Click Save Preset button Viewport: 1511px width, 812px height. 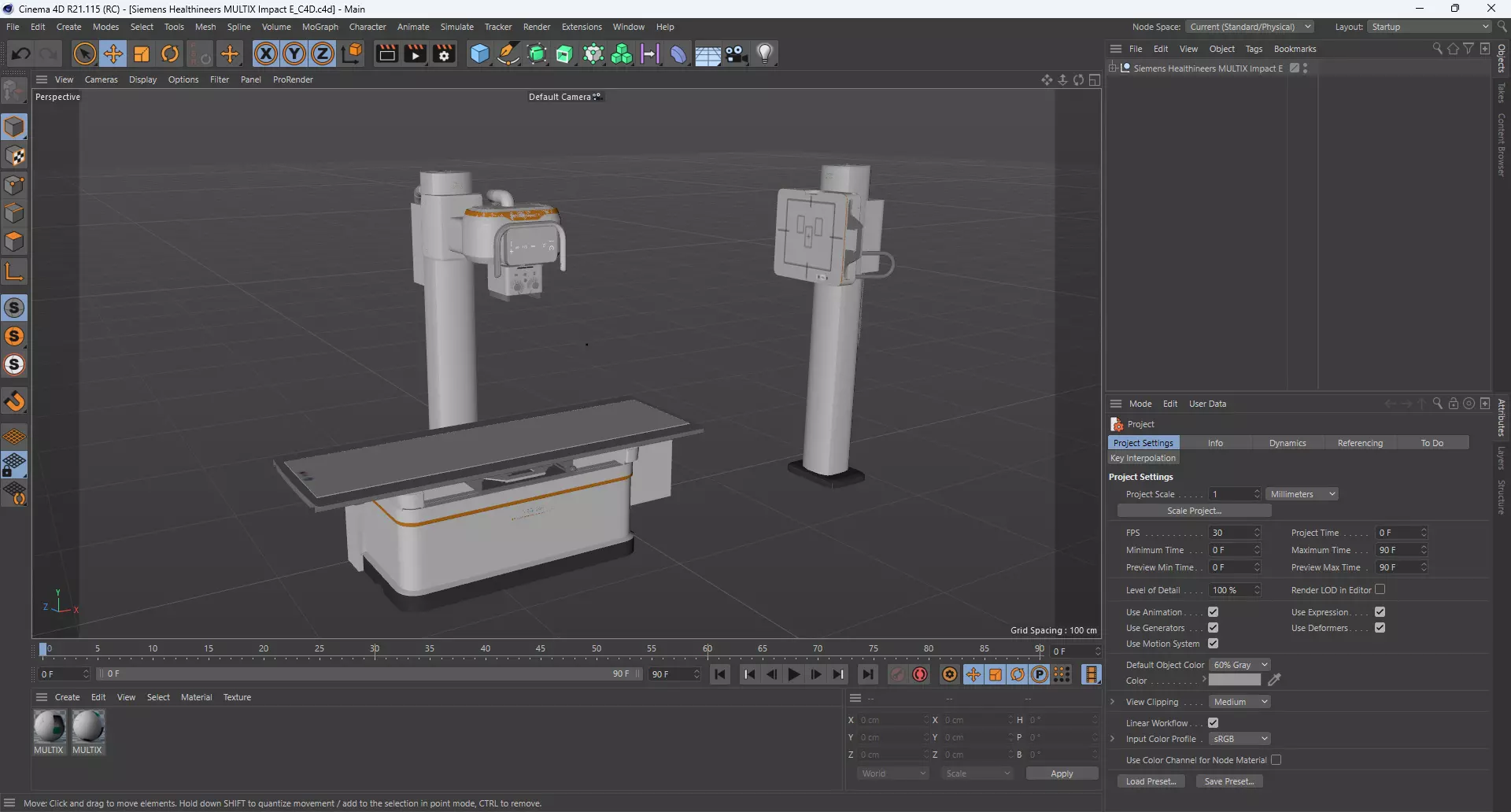[1229, 781]
